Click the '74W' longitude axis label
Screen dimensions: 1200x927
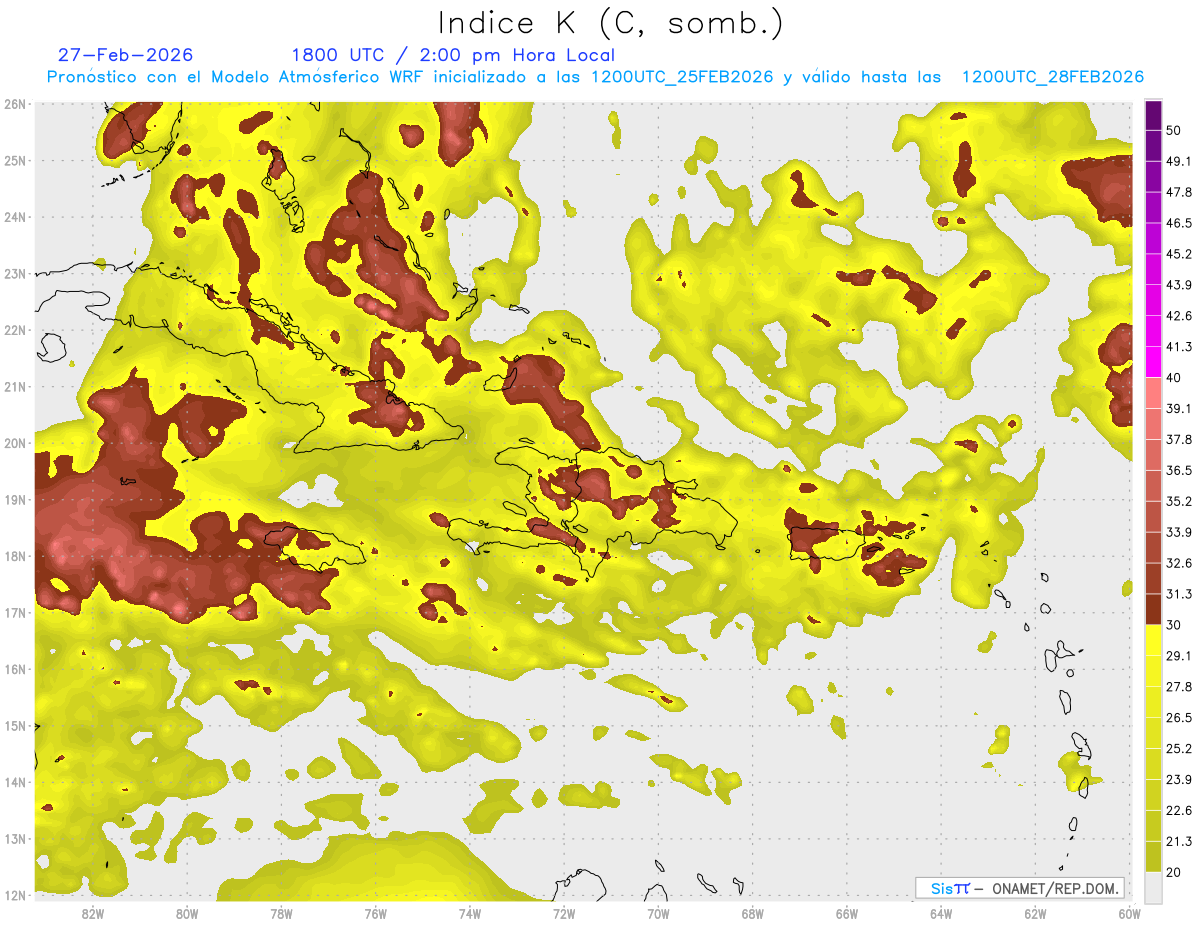tap(470, 913)
